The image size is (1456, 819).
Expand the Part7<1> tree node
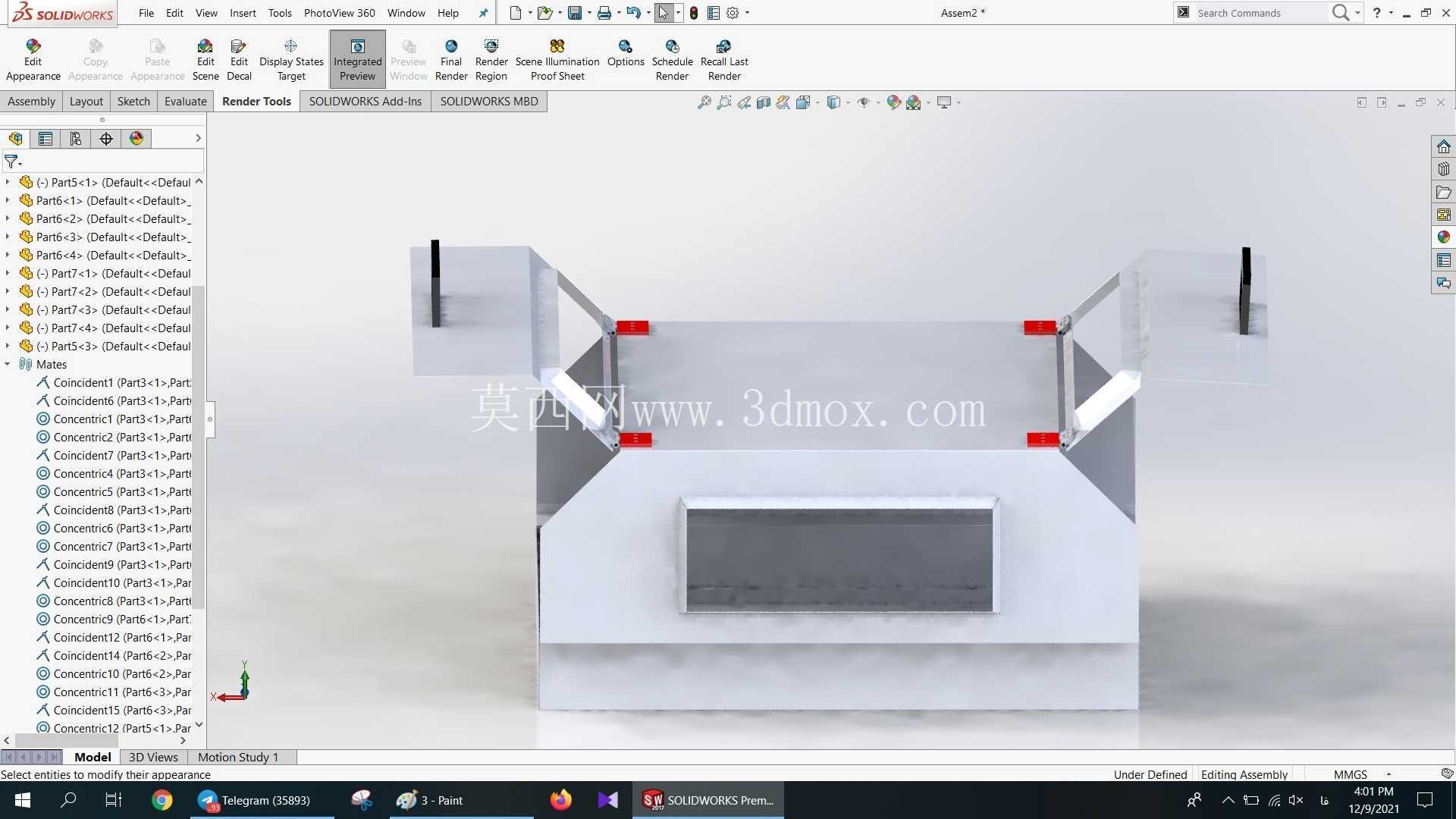point(8,273)
